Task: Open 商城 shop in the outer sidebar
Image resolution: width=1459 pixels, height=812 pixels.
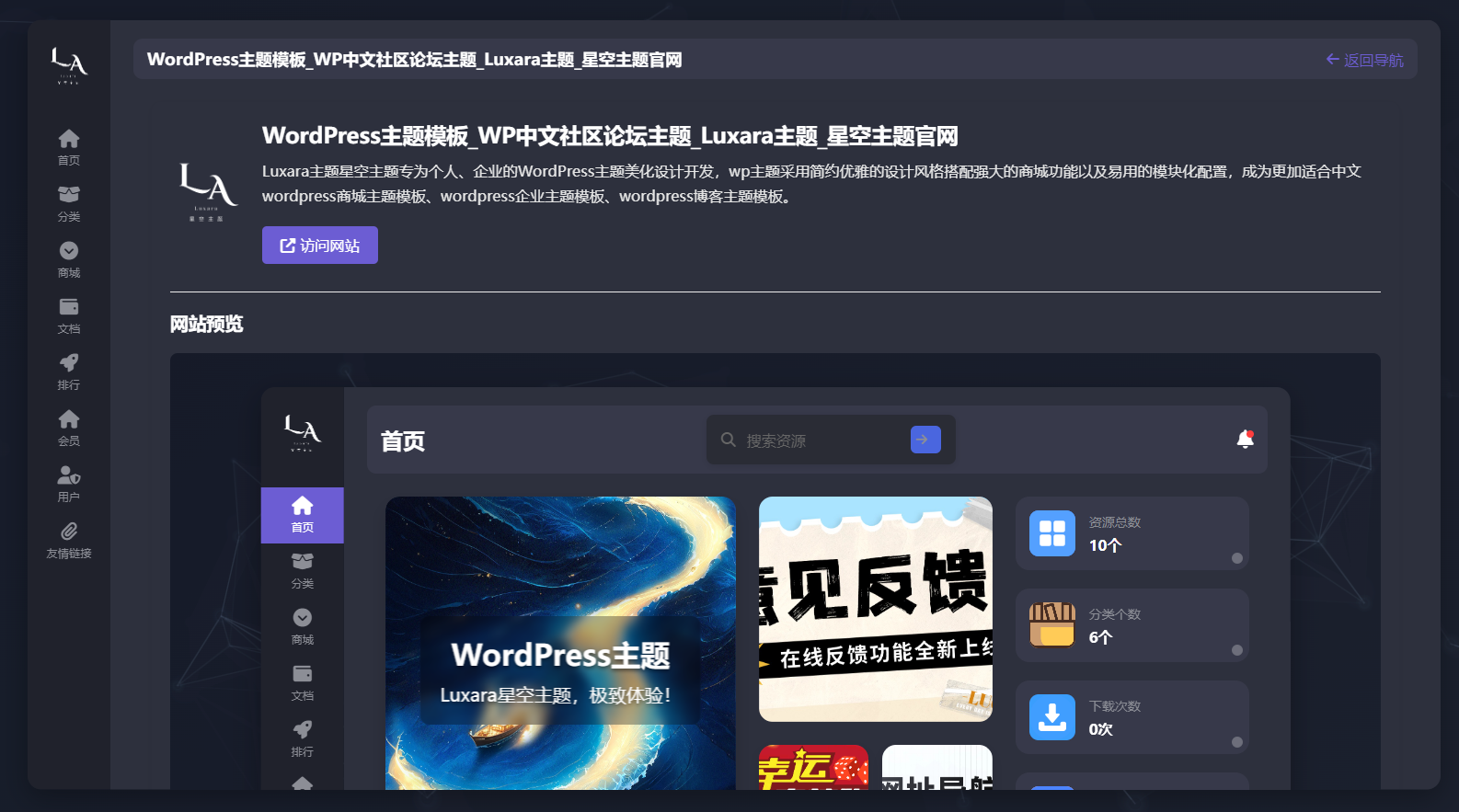Action: coord(69,259)
